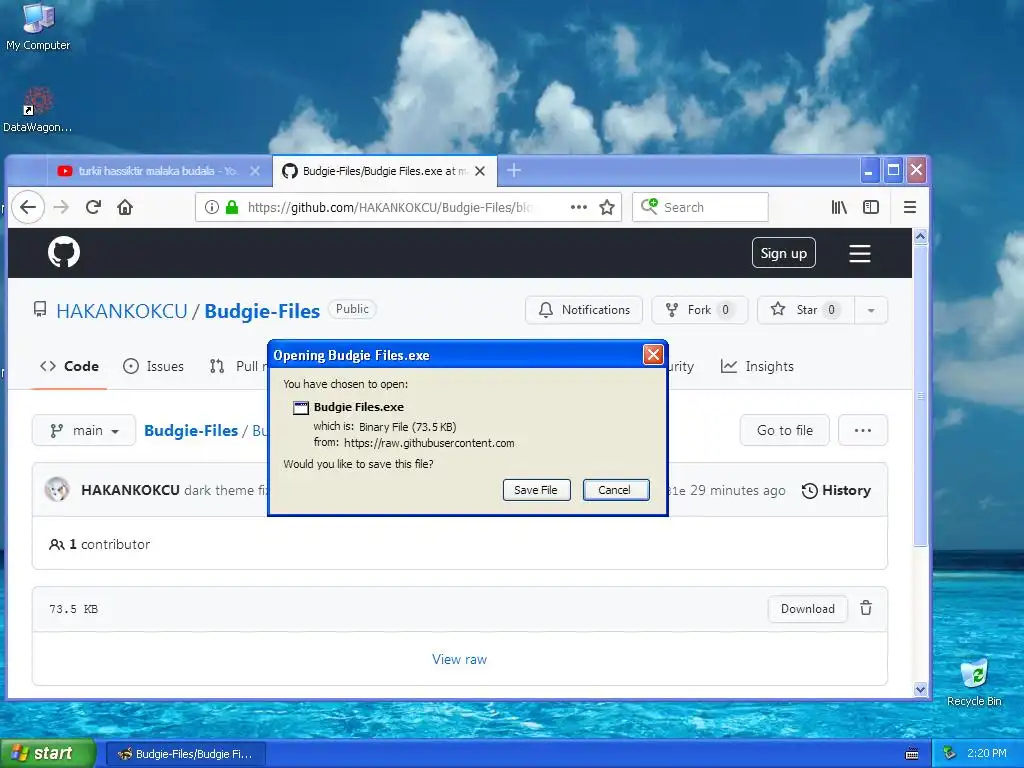Click the Sign up button

pyautogui.click(x=784, y=253)
